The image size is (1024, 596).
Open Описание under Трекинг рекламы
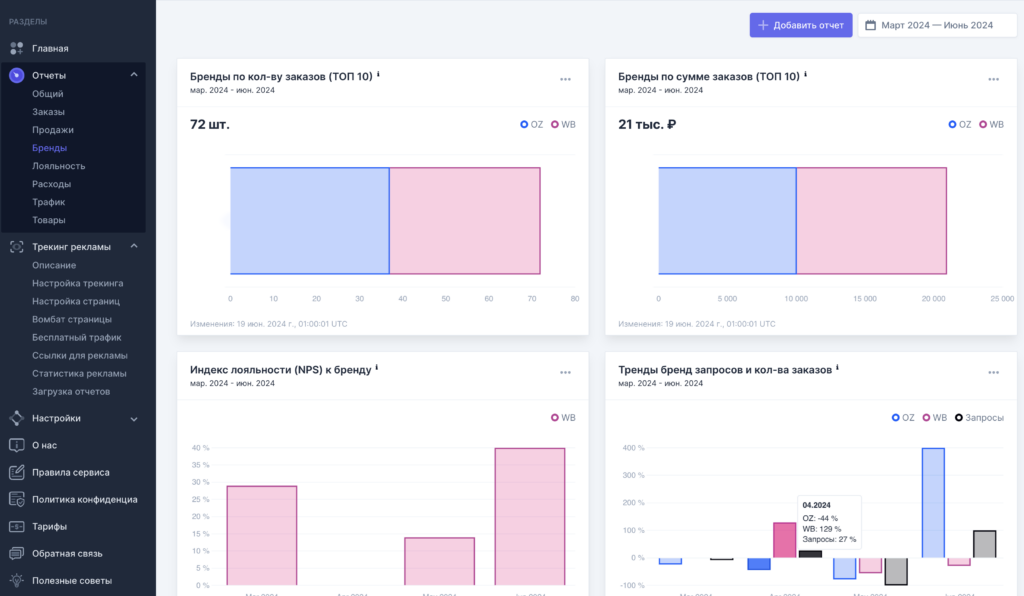tap(54, 266)
